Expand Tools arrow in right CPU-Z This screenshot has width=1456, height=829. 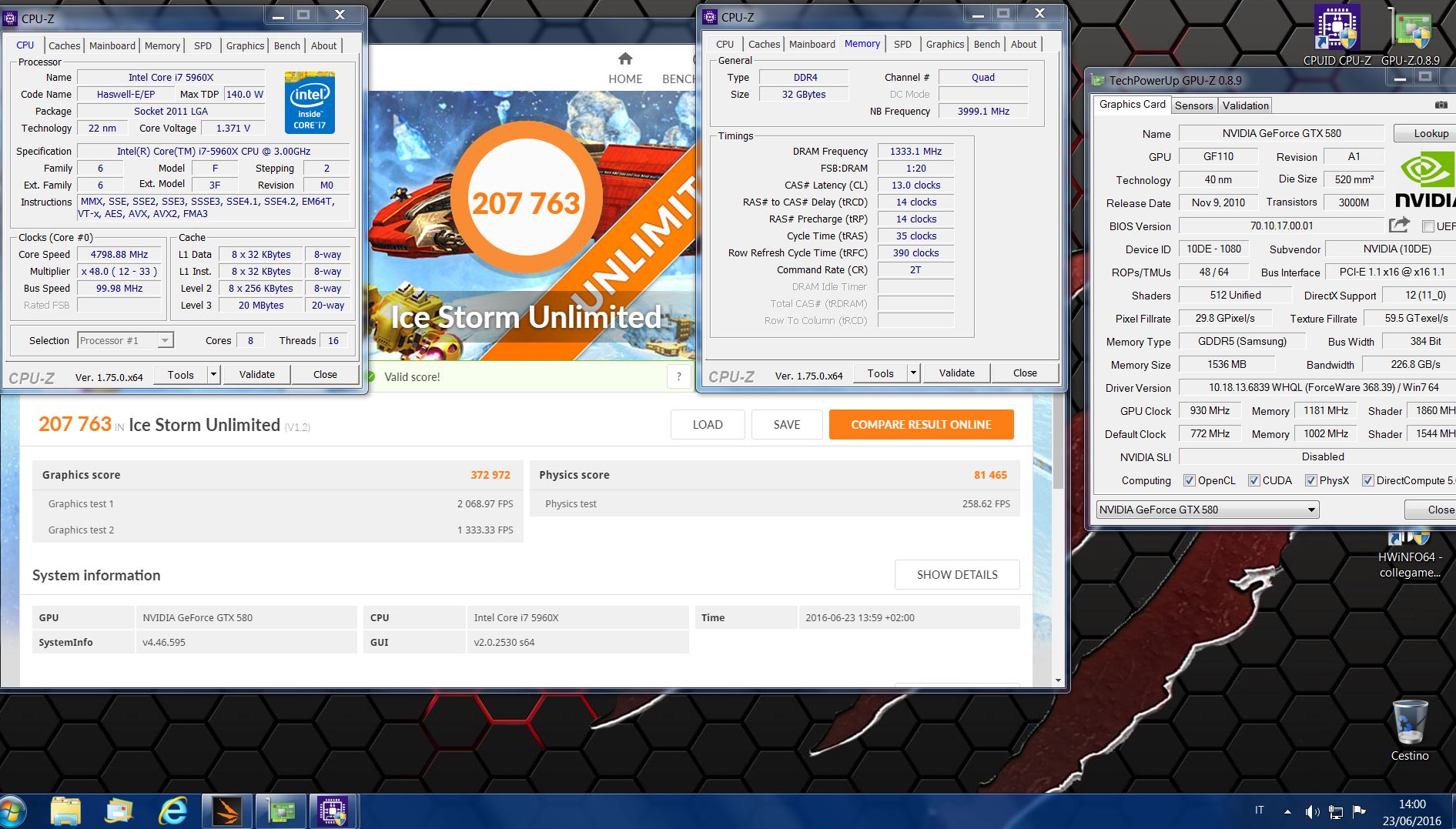click(913, 373)
